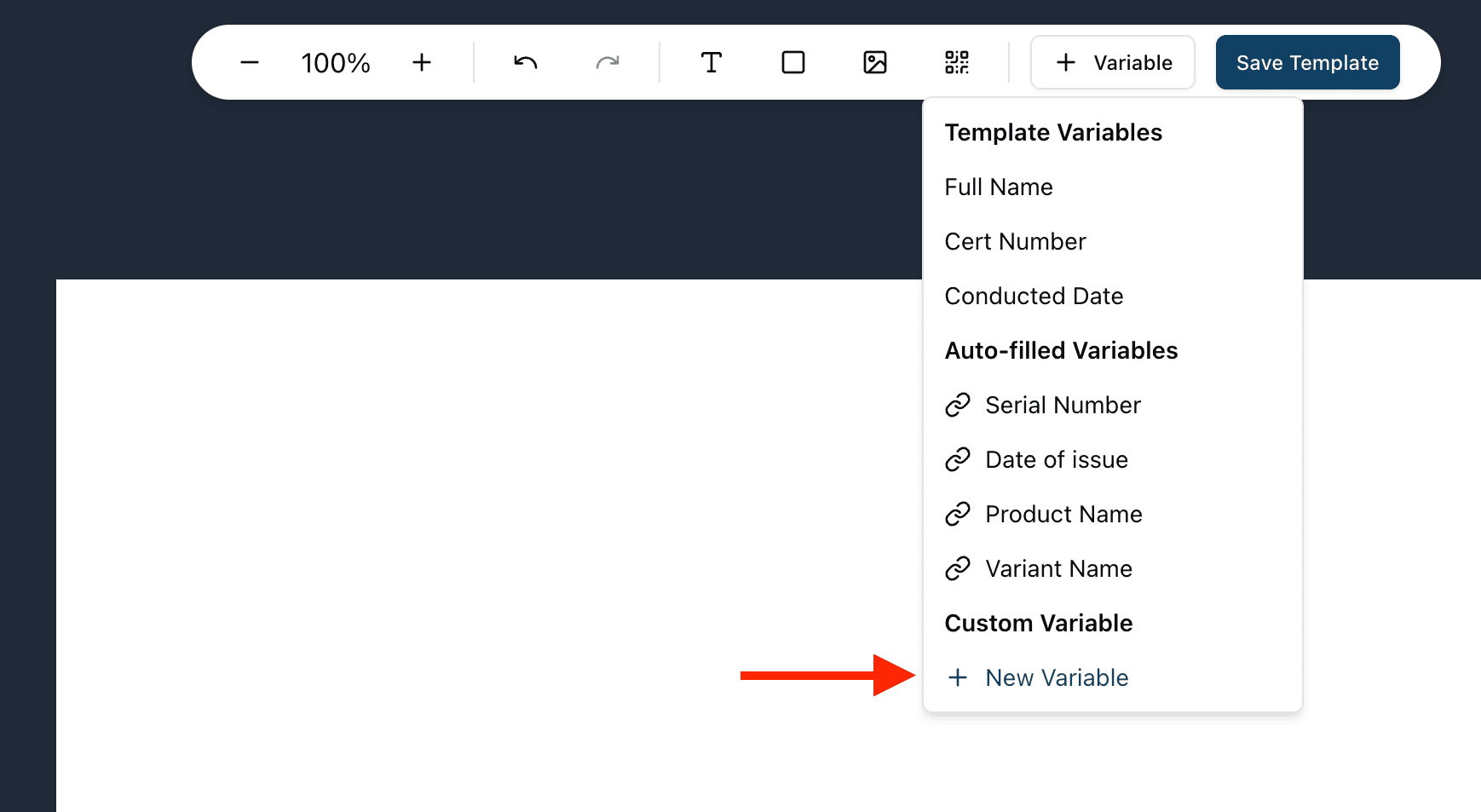Select Full Name from Template Variables
The width and height of the screenshot is (1481, 812).
click(999, 187)
